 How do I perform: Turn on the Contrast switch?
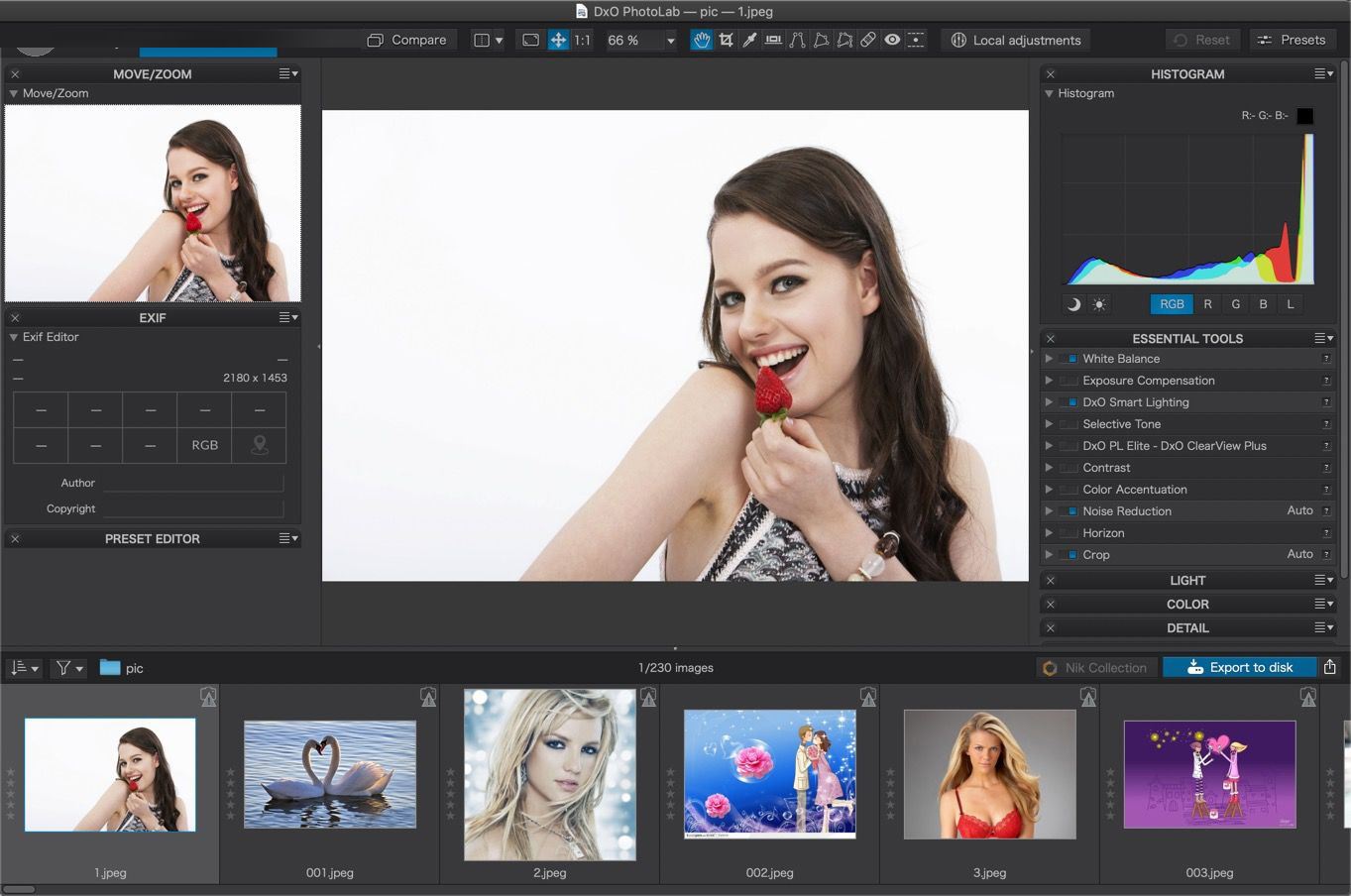tap(1069, 468)
